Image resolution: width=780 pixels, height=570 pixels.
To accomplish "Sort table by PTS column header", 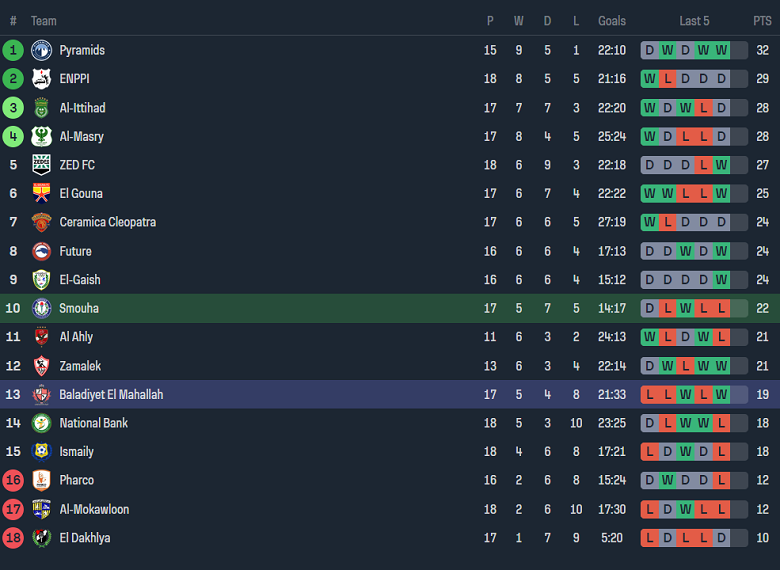I will tap(762, 21).
